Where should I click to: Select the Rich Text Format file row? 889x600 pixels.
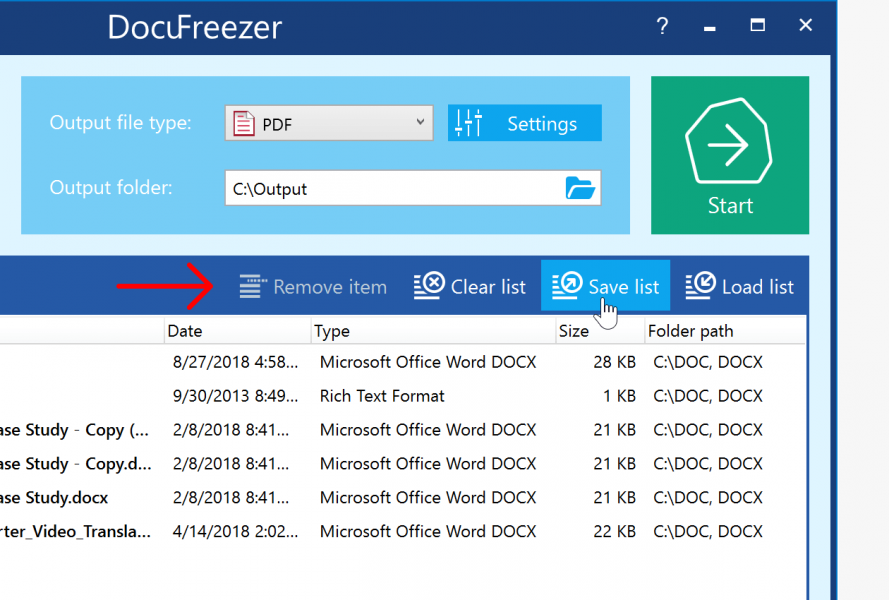382,396
